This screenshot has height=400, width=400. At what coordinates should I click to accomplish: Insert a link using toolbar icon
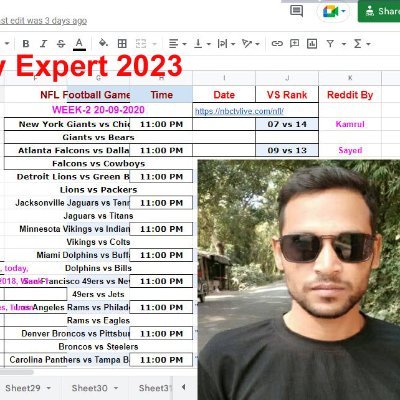tap(277, 44)
